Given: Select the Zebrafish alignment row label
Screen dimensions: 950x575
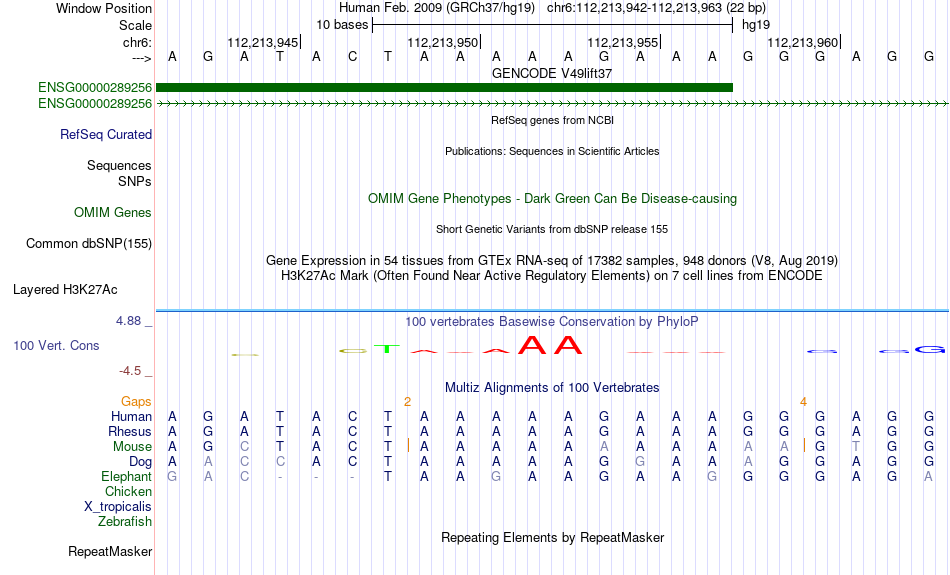Looking at the screenshot, I should coord(125,522).
